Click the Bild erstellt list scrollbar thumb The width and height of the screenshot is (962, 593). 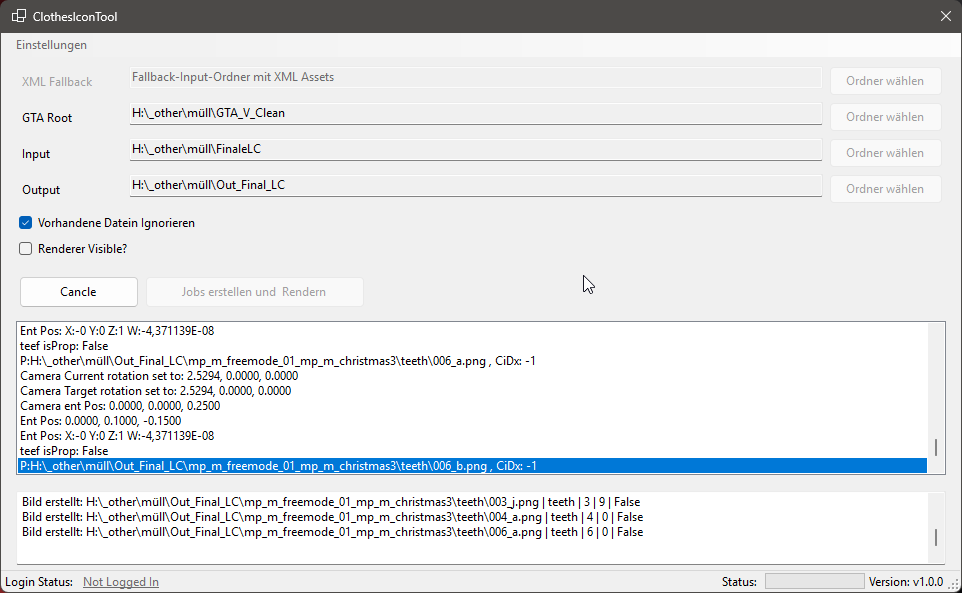click(936, 537)
